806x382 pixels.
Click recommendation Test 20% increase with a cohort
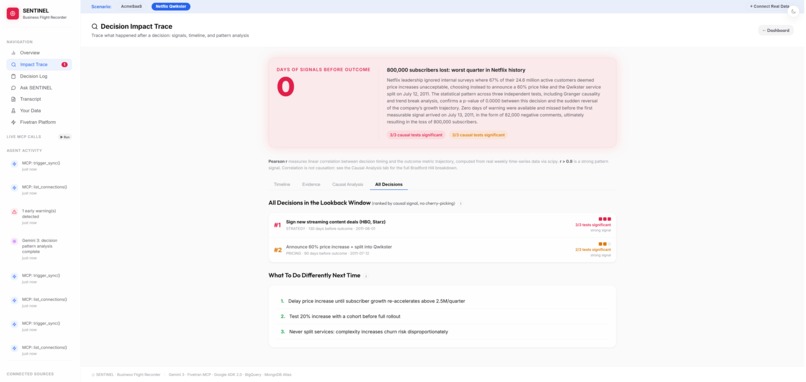[x=344, y=316]
